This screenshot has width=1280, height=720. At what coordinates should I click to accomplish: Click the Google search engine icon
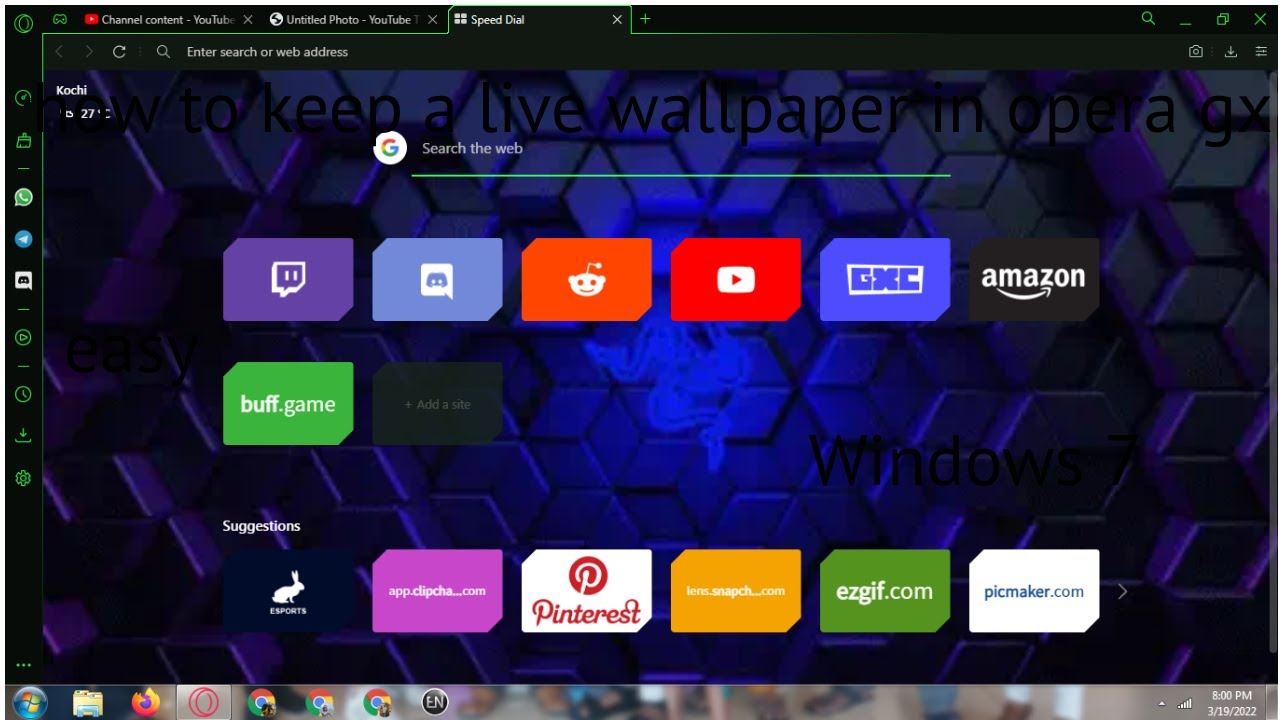[x=390, y=148]
